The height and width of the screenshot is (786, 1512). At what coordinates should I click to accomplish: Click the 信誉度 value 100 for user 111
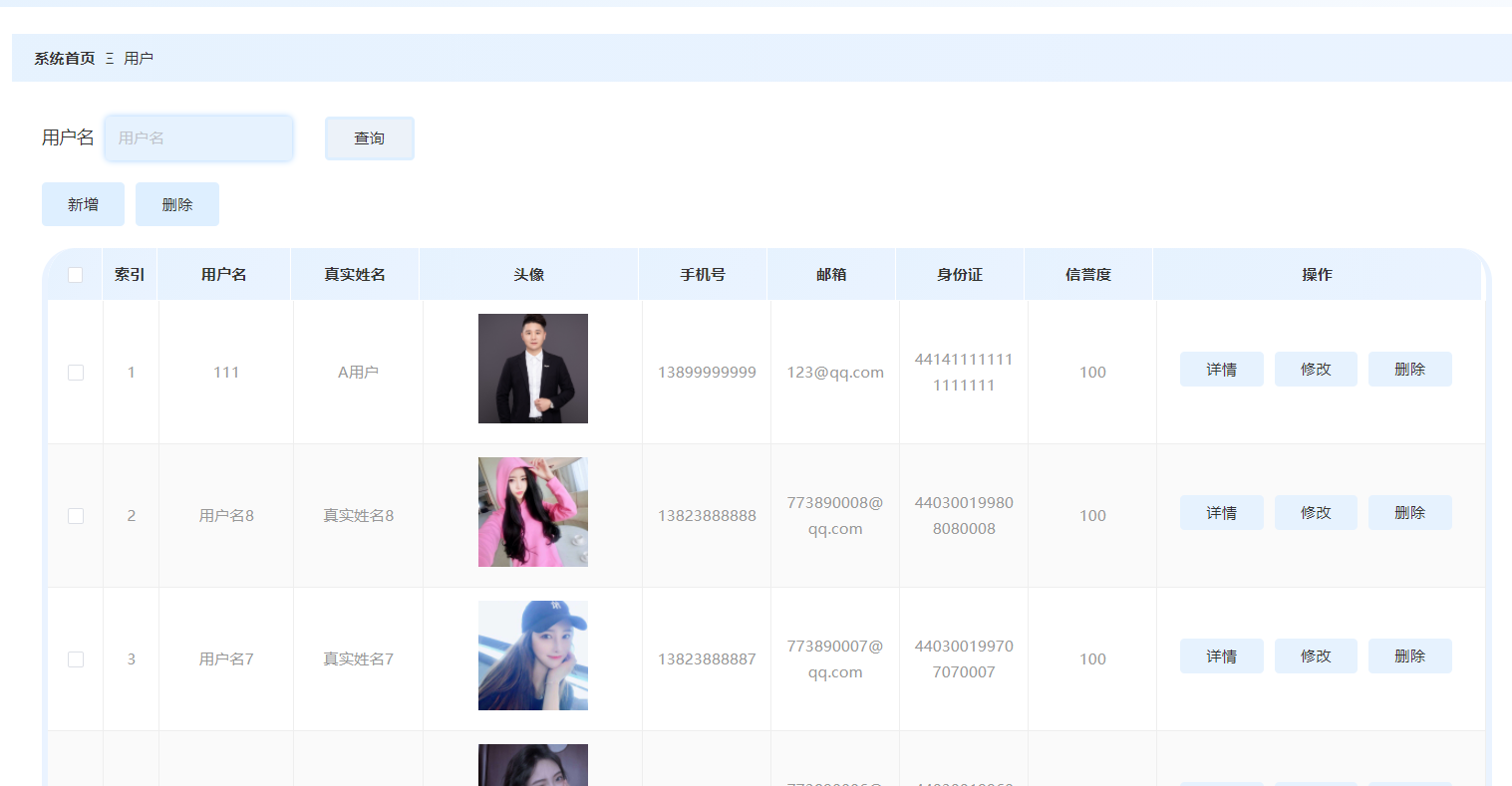point(1092,373)
